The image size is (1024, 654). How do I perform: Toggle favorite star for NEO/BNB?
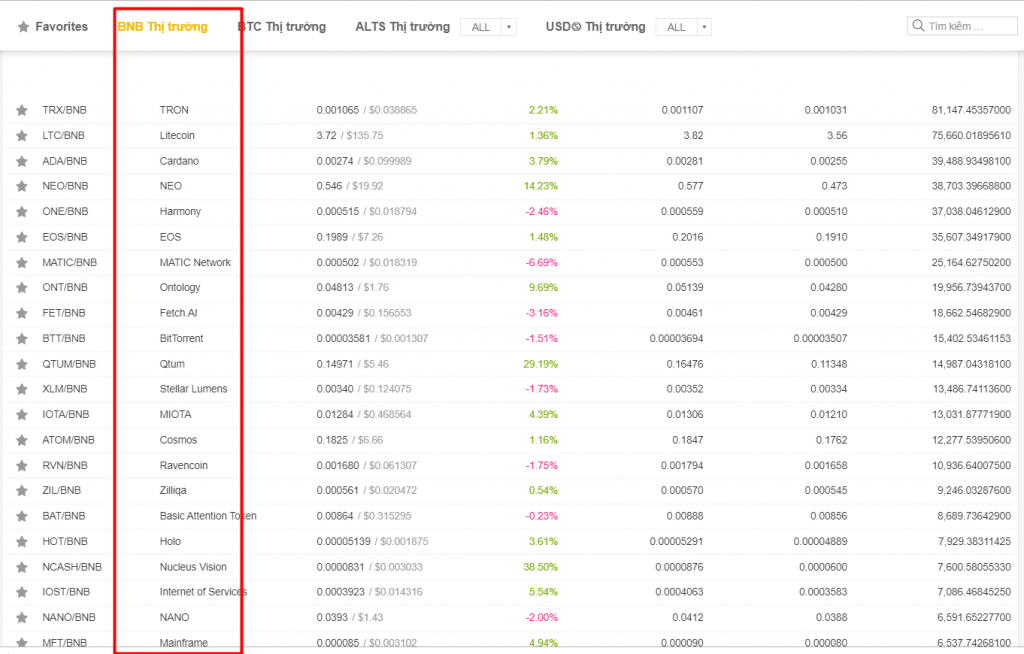(x=22, y=186)
